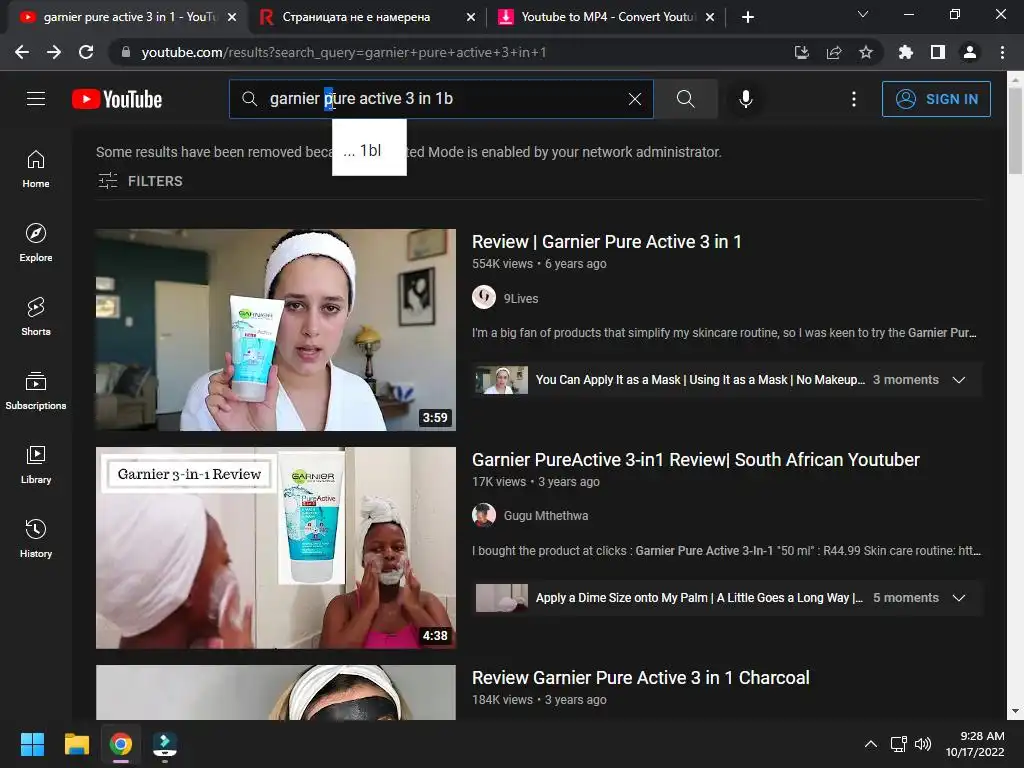Start voice search with the microphone
The height and width of the screenshot is (768, 1024).
click(745, 99)
